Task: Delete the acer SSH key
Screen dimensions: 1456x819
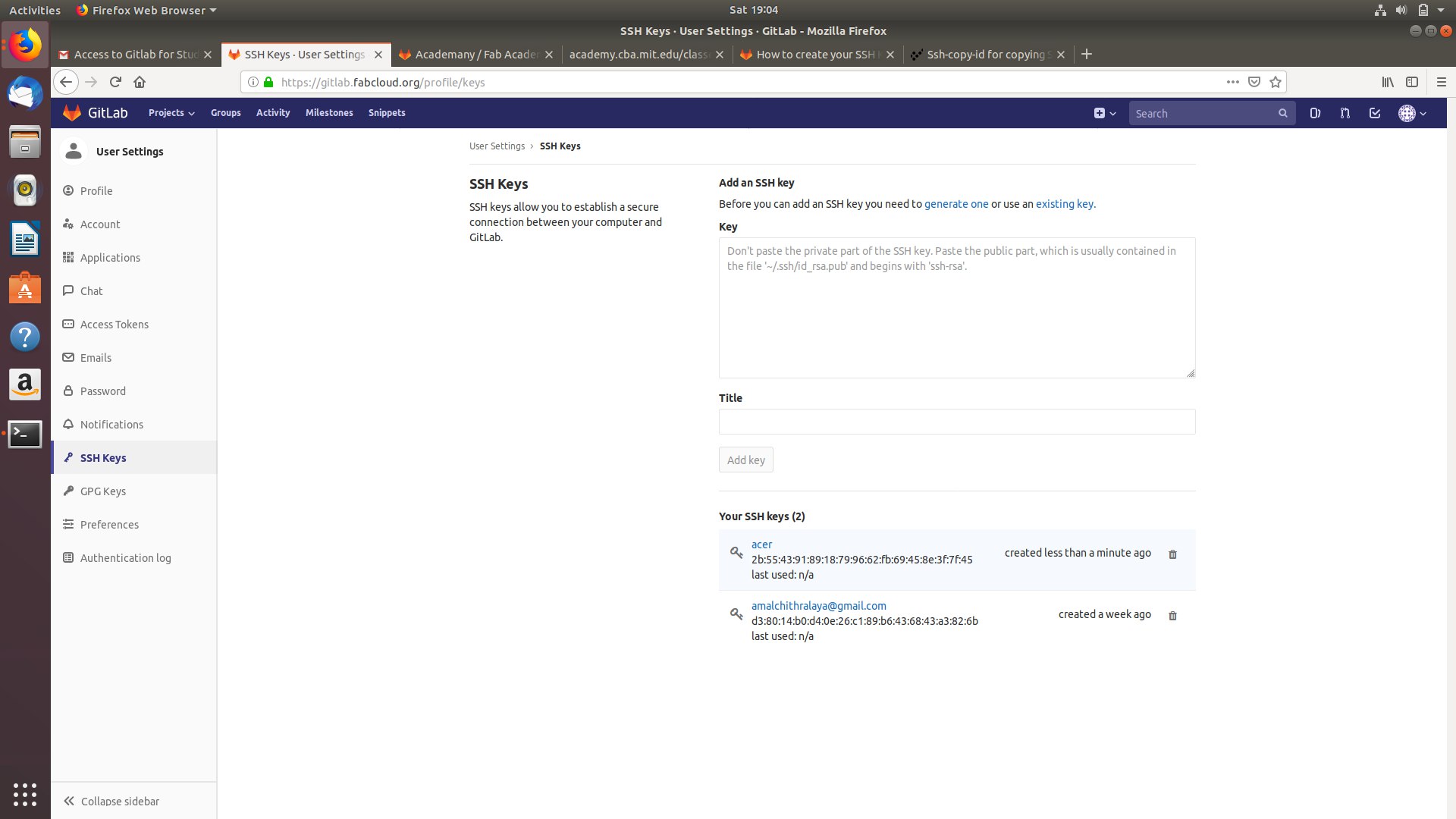Action: coord(1172,554)
